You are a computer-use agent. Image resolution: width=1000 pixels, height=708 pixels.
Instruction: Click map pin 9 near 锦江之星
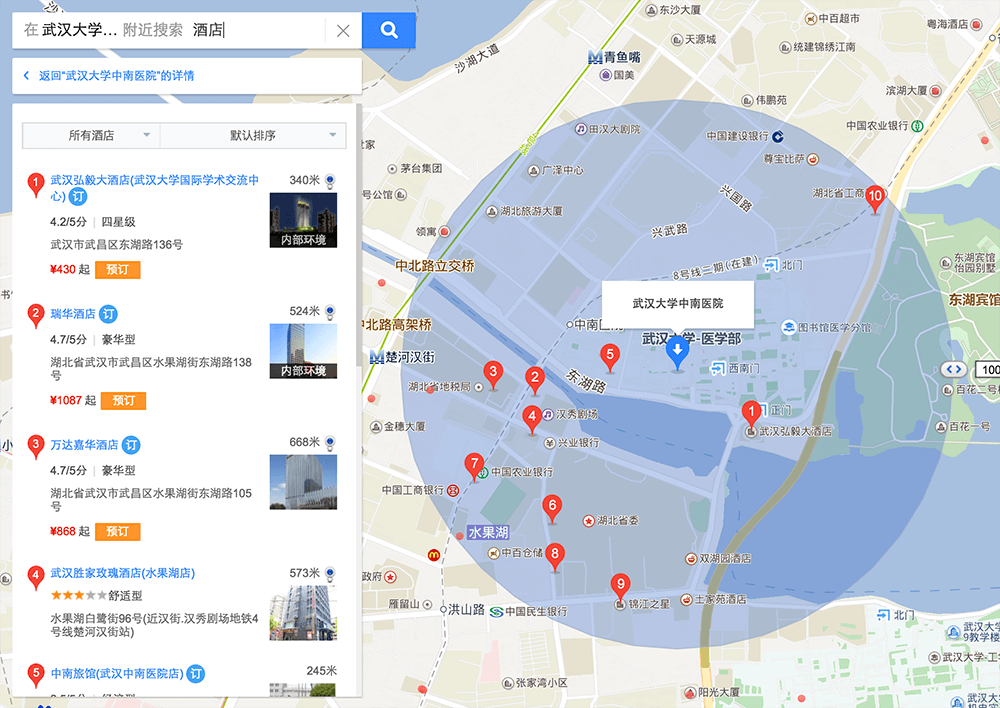621,586
